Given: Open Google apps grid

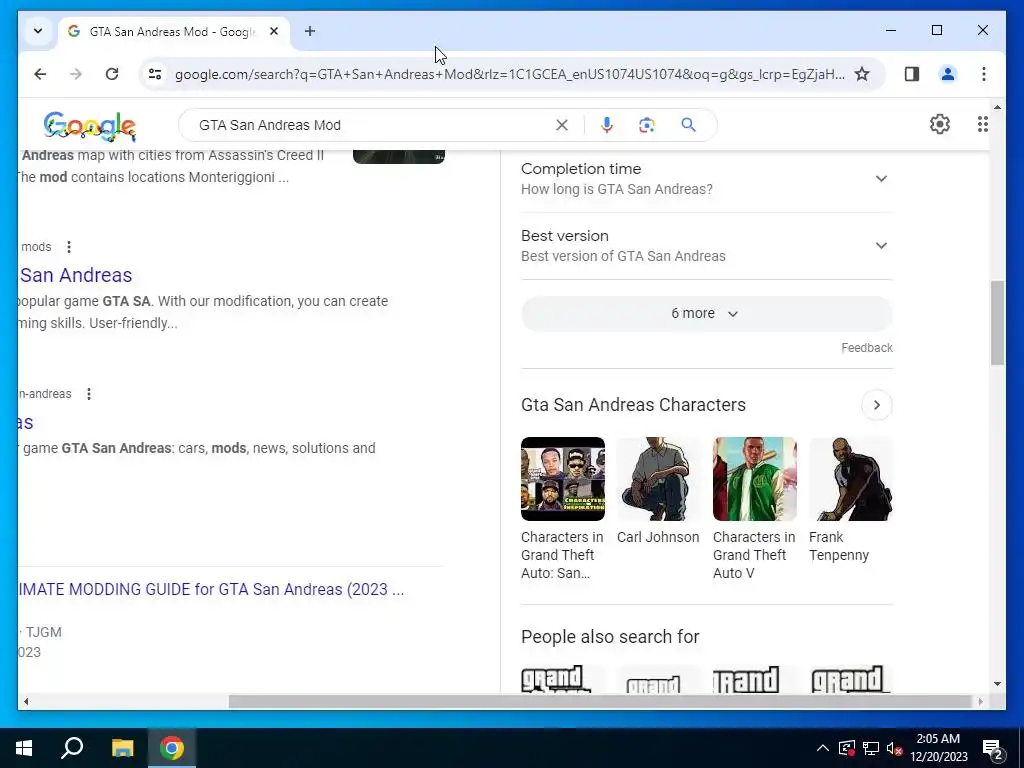Looking at the screenshot, I should point(982,124).
